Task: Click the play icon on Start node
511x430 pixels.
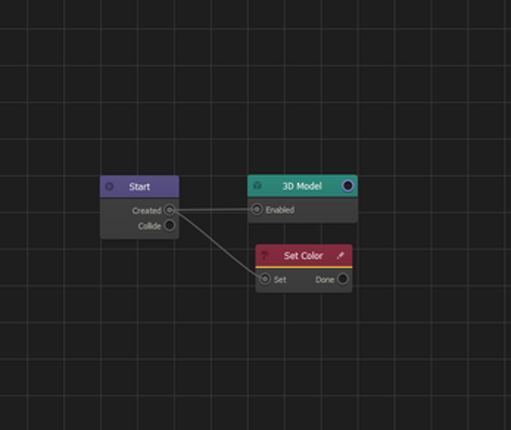Action: coord(109,187)
